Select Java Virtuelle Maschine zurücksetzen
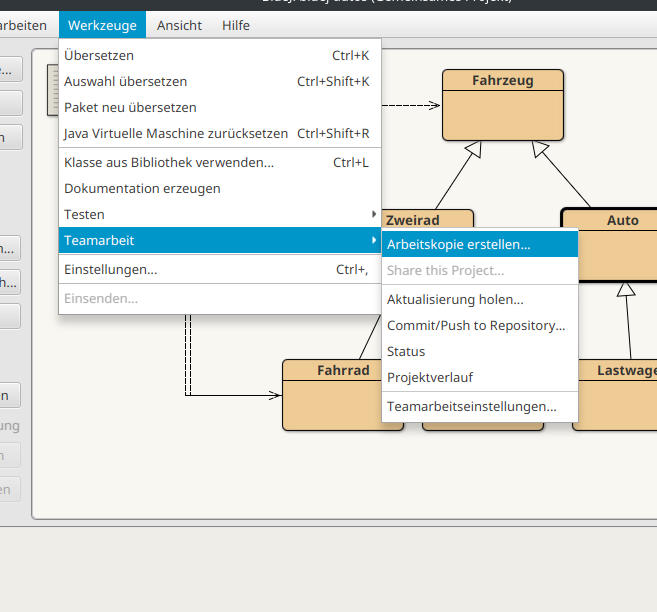657x612 pixels. 220,133
